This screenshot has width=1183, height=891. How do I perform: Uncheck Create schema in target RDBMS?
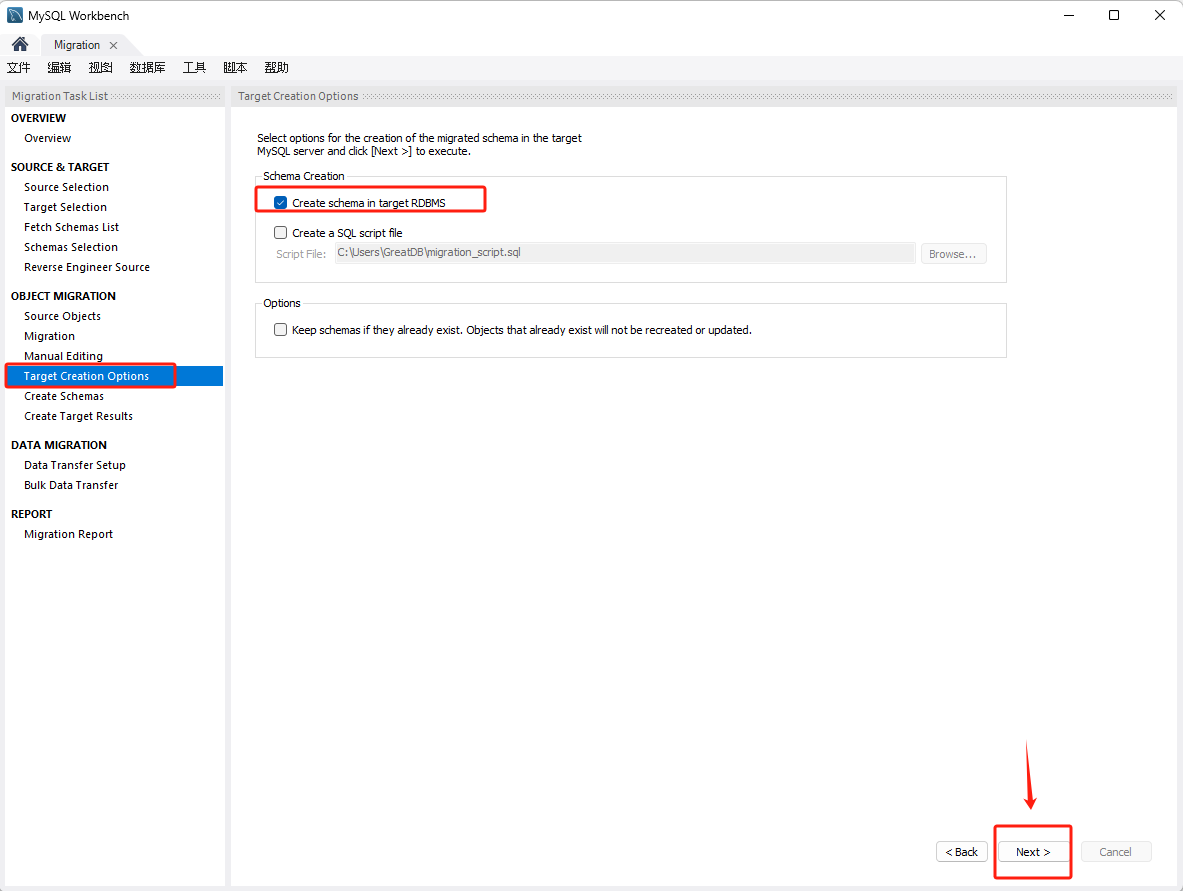[x=281, y=203]
